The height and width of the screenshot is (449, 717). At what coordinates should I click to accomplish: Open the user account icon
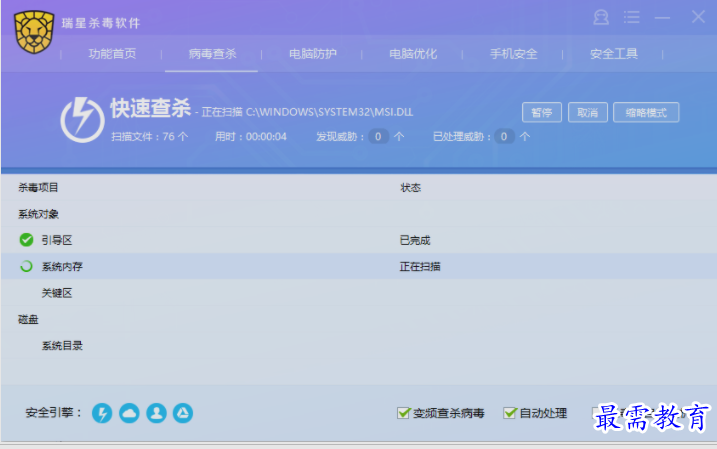[x=601, y=18]
